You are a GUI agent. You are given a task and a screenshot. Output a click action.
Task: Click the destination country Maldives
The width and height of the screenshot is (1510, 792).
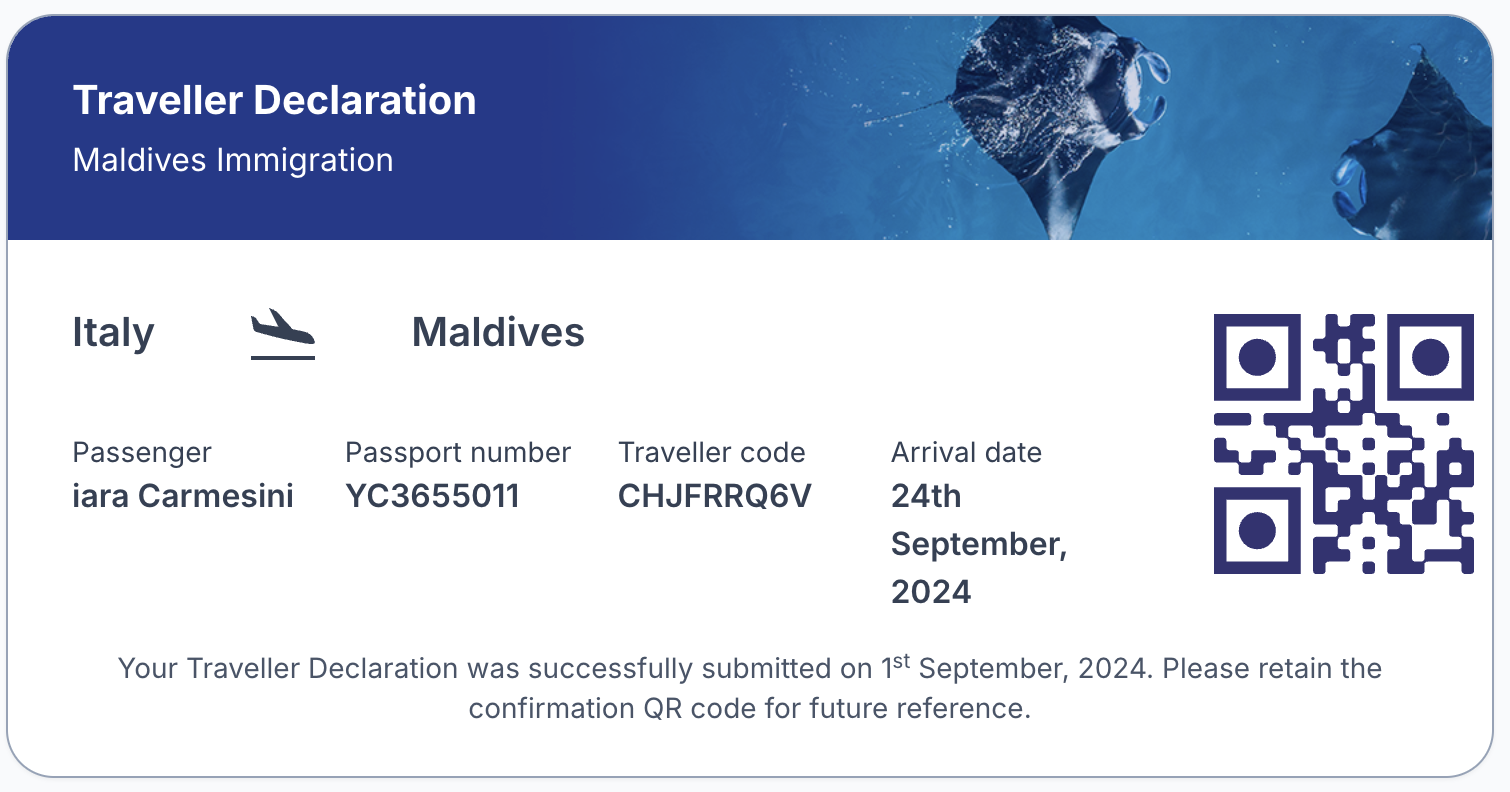click(498, 332)
